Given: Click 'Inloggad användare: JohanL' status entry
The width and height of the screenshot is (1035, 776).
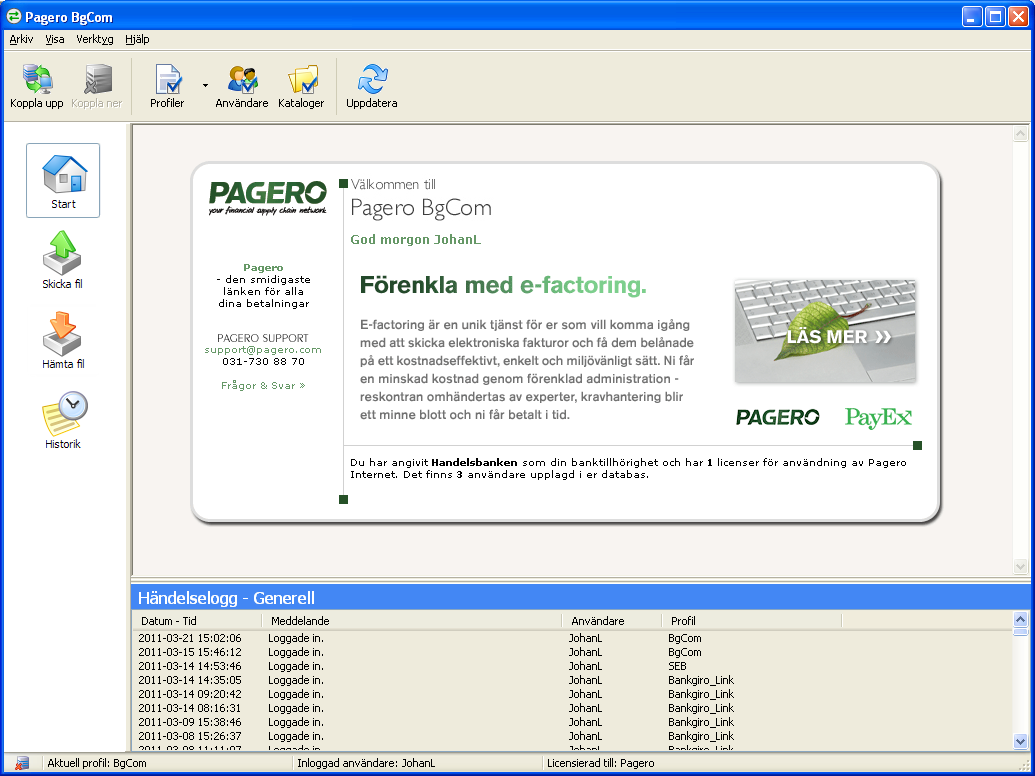Looking at the screenshot, I should (366, 763).
